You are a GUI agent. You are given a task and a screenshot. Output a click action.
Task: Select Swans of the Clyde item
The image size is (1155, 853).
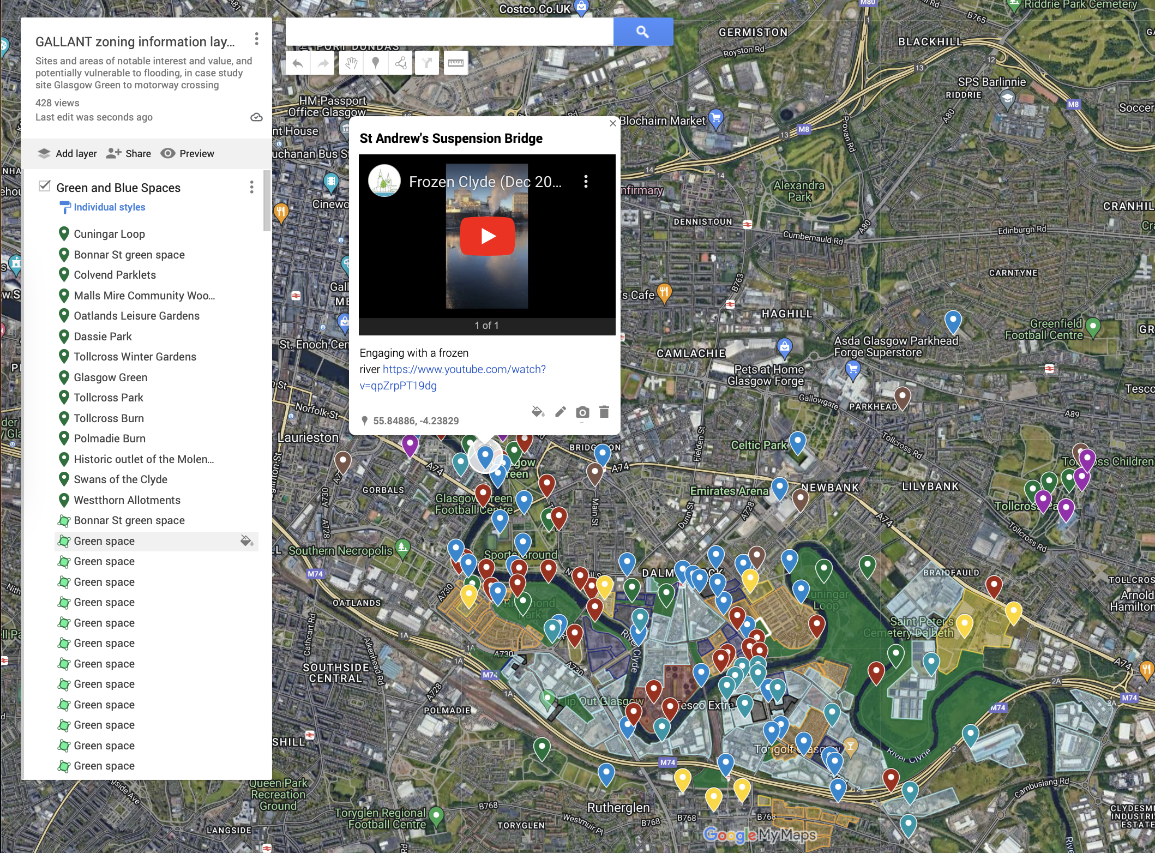pyautogui.click(x=120, y=479)
